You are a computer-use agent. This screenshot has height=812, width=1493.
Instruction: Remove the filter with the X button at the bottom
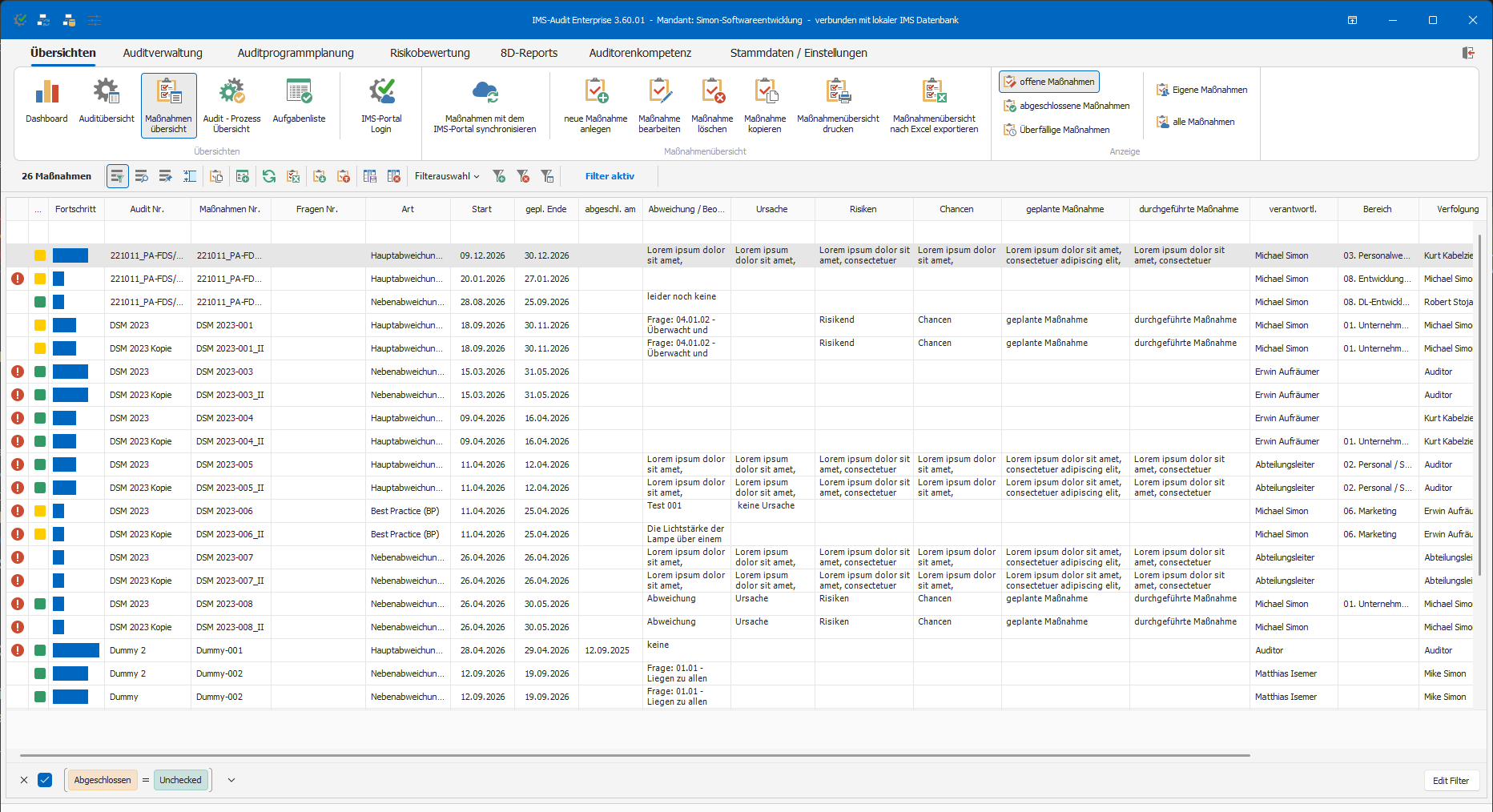tap(24, 780)
